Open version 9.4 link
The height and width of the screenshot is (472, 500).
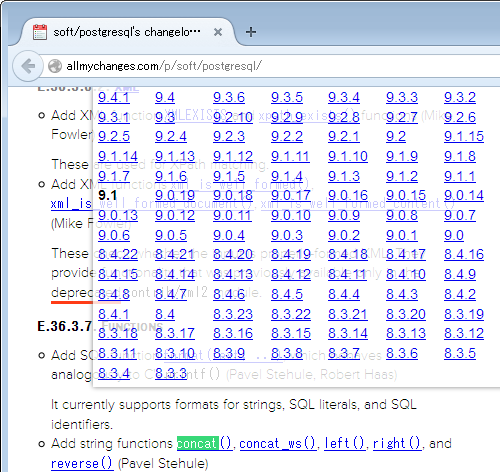[x=165, y=98]
